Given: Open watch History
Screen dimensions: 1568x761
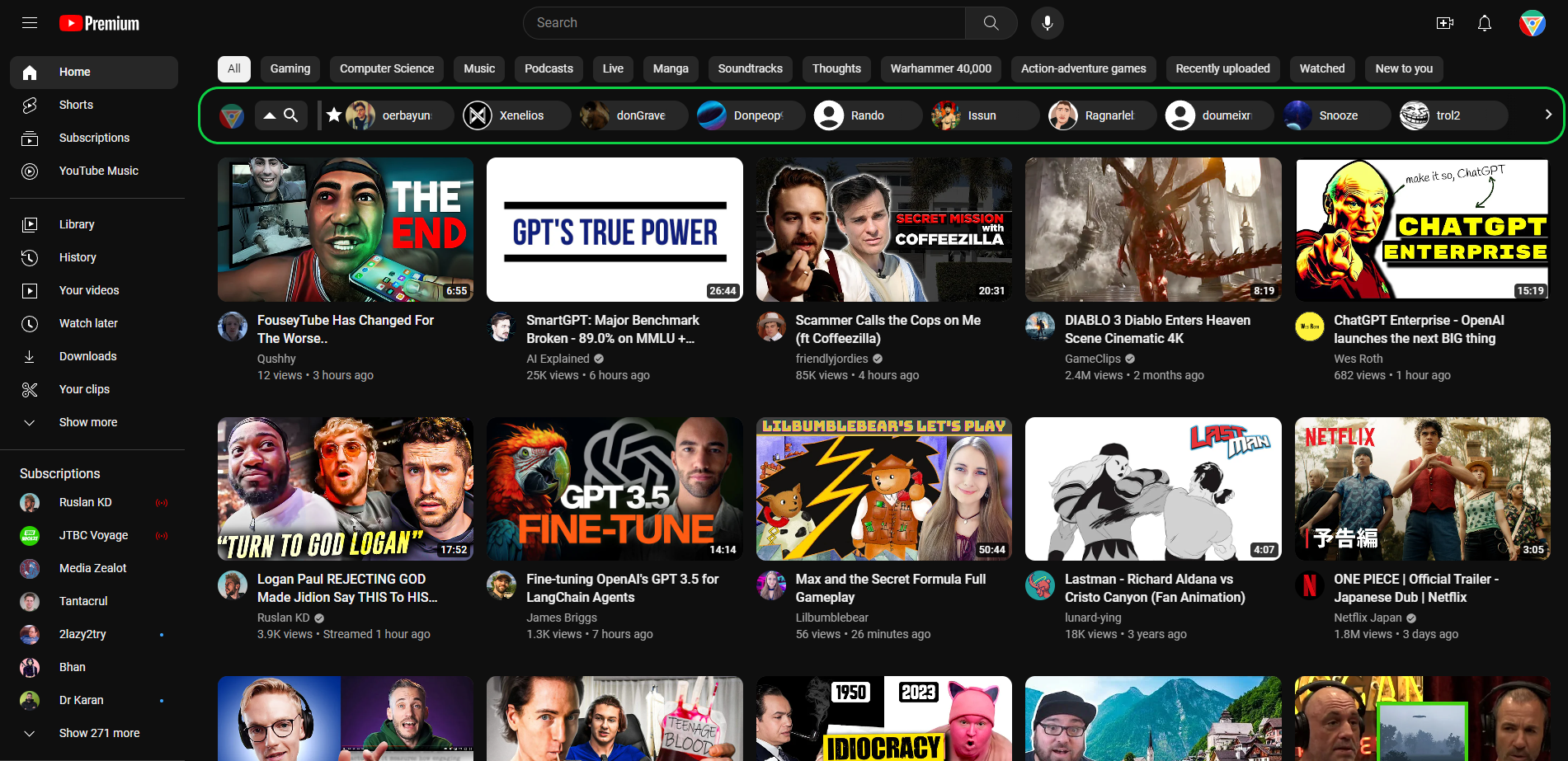Looking at the screenshot, I should click(x=94, y=257).
